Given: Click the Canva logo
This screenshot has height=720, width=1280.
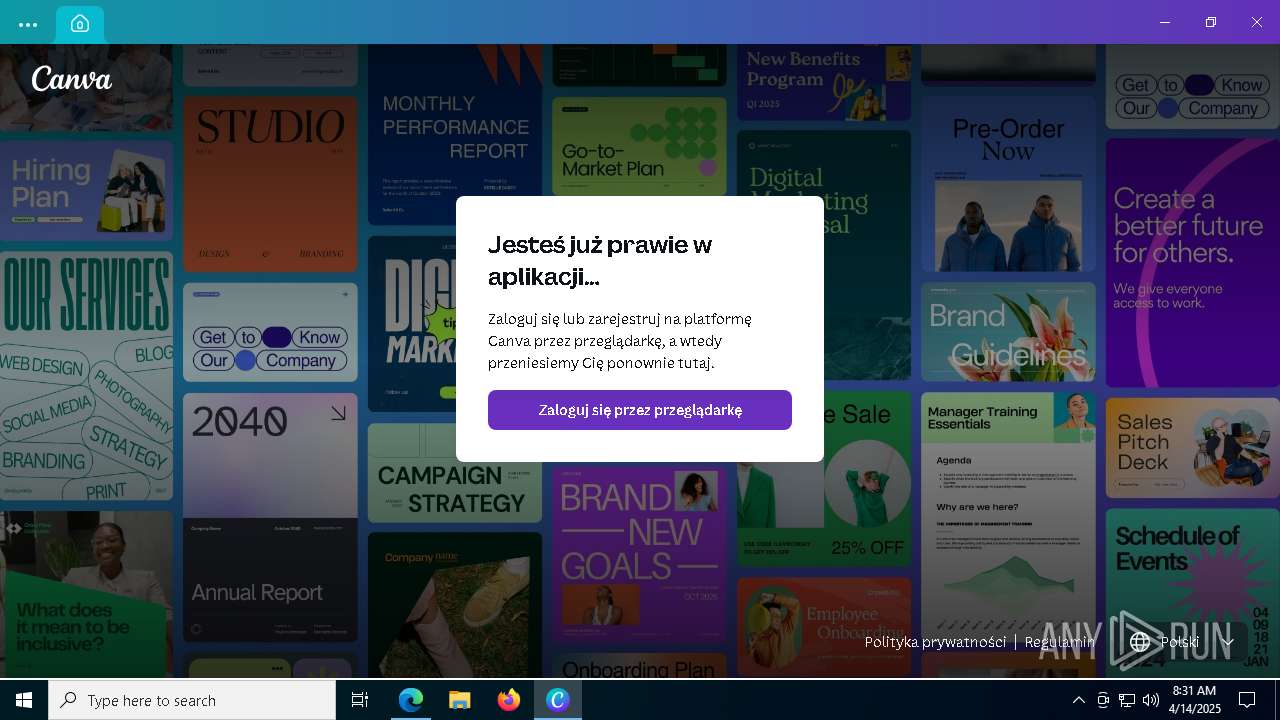Looking at the screenshot, I should [71, 79].
